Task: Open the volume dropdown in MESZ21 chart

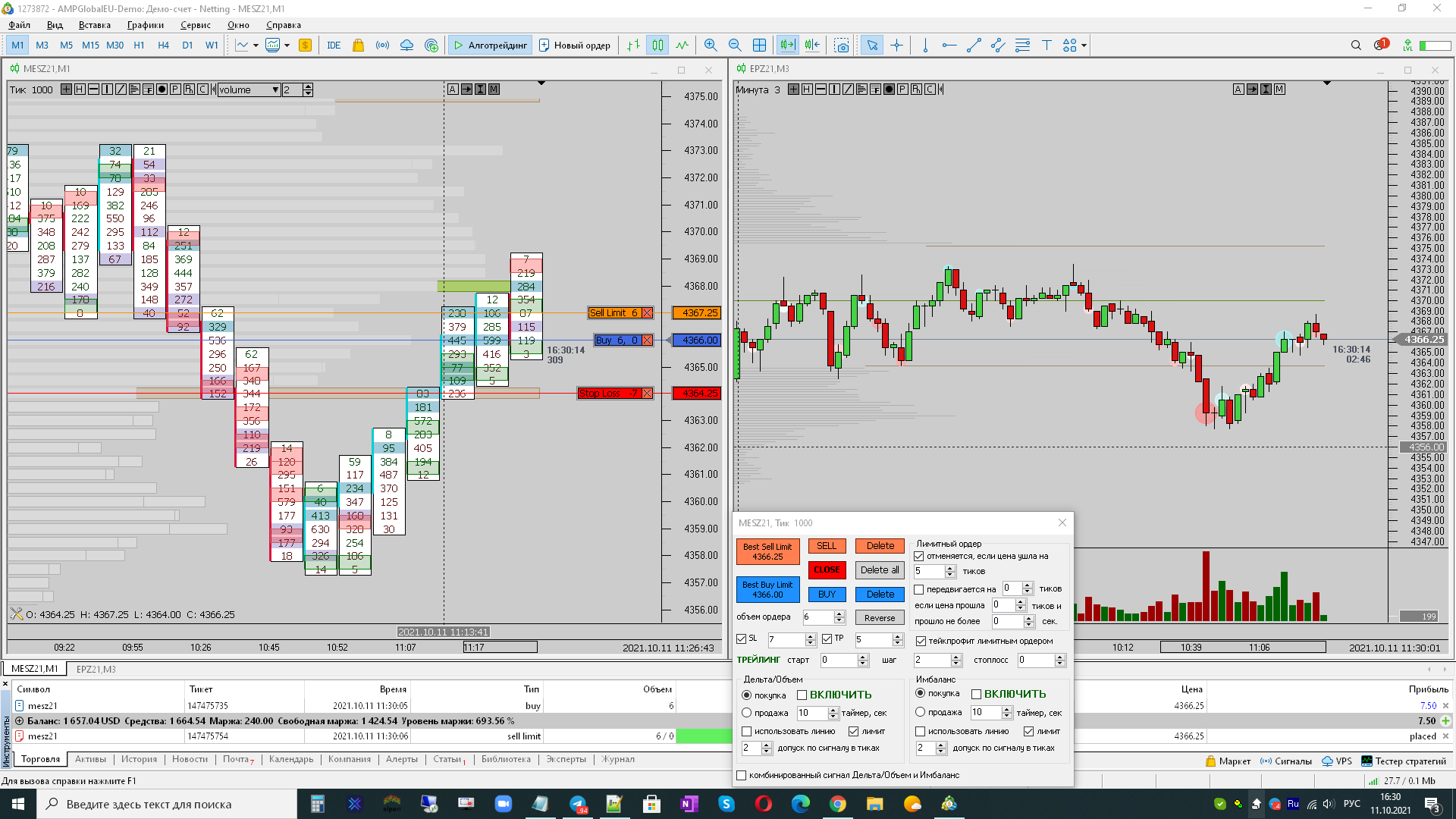Action: (x=275, y=90)
